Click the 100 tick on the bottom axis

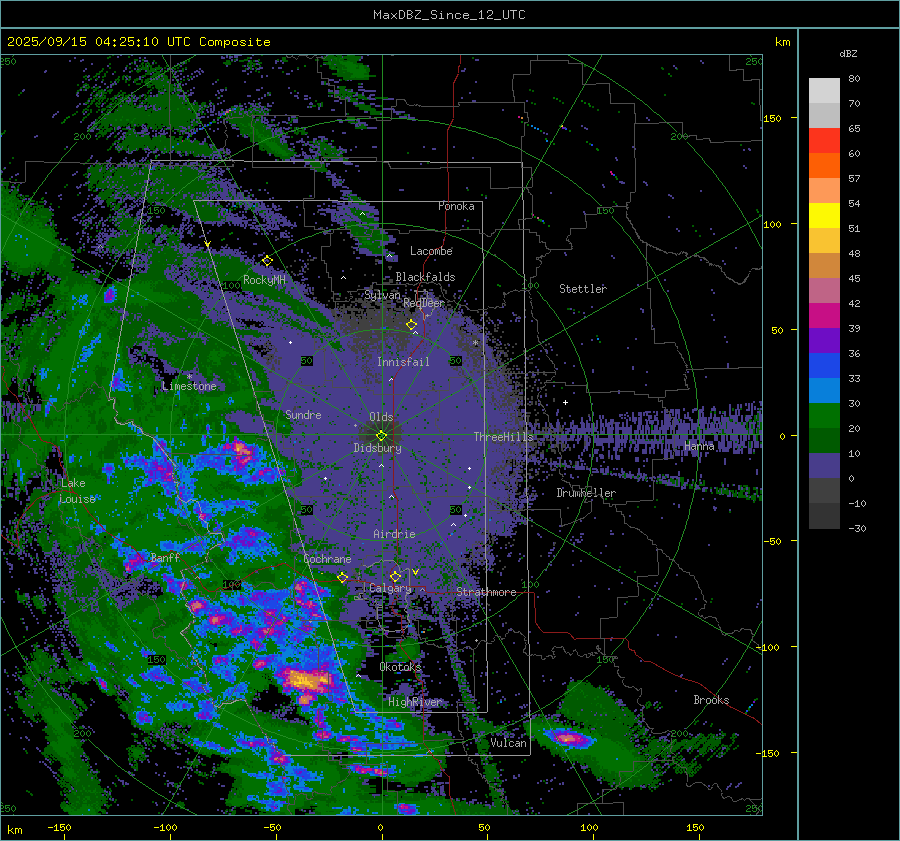[589, 828]
